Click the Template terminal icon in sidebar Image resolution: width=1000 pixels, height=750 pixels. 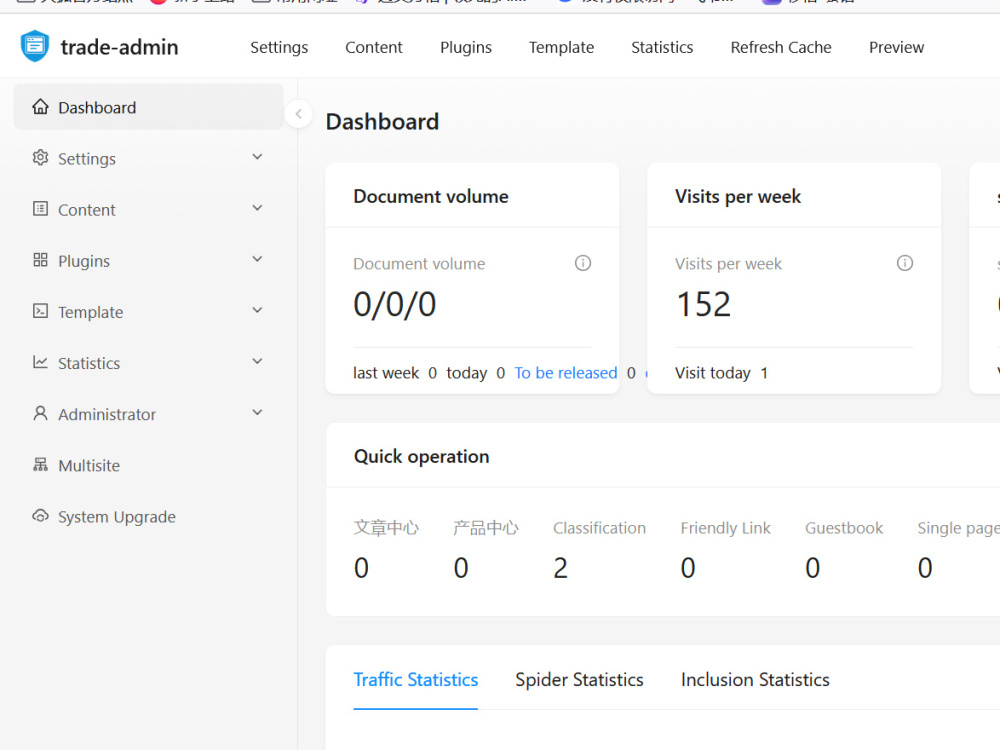point(40,311)
